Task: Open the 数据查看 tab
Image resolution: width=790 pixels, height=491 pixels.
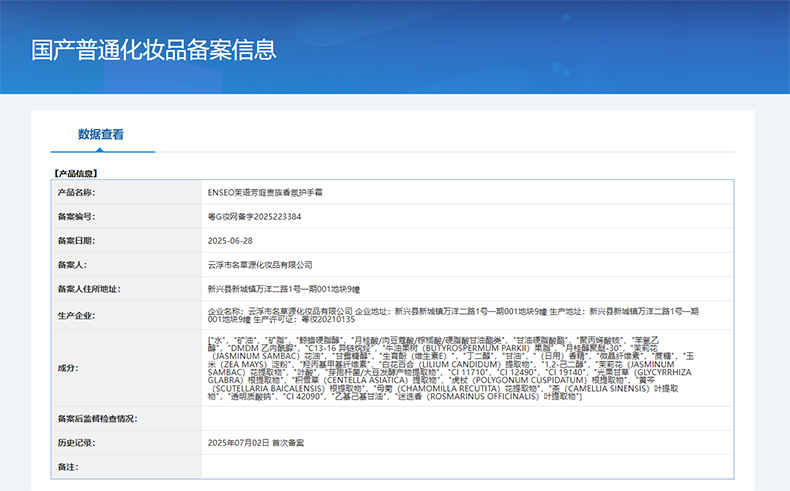Action: [101, 134]
